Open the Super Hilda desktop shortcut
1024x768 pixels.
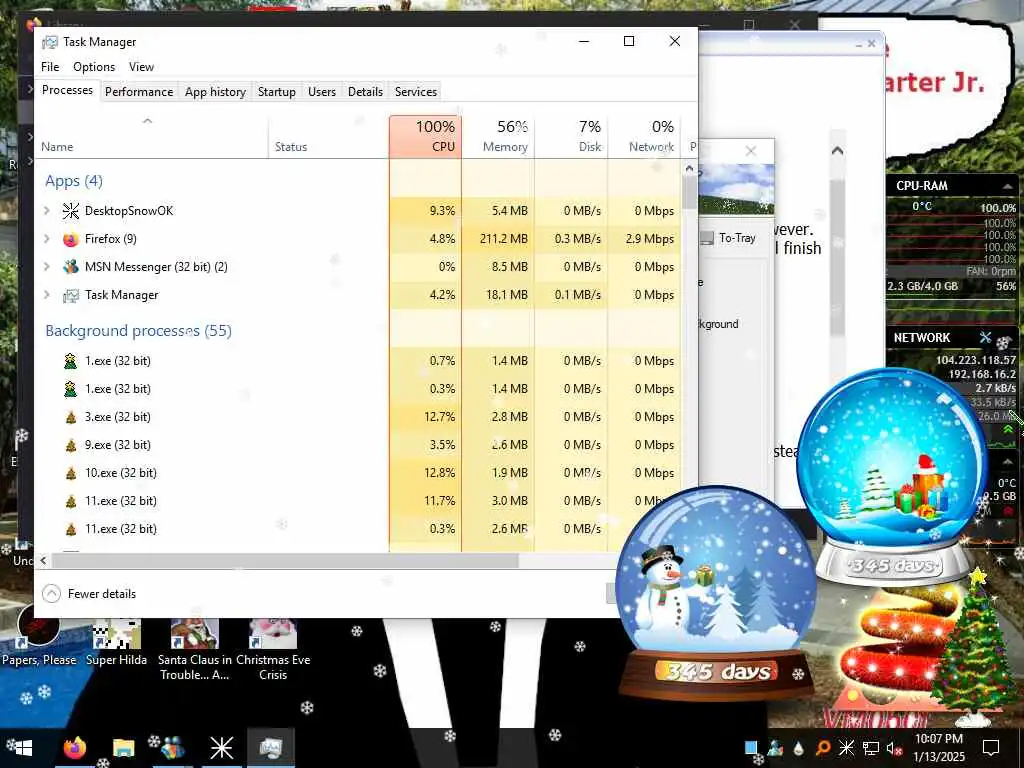tap(116, 643)
